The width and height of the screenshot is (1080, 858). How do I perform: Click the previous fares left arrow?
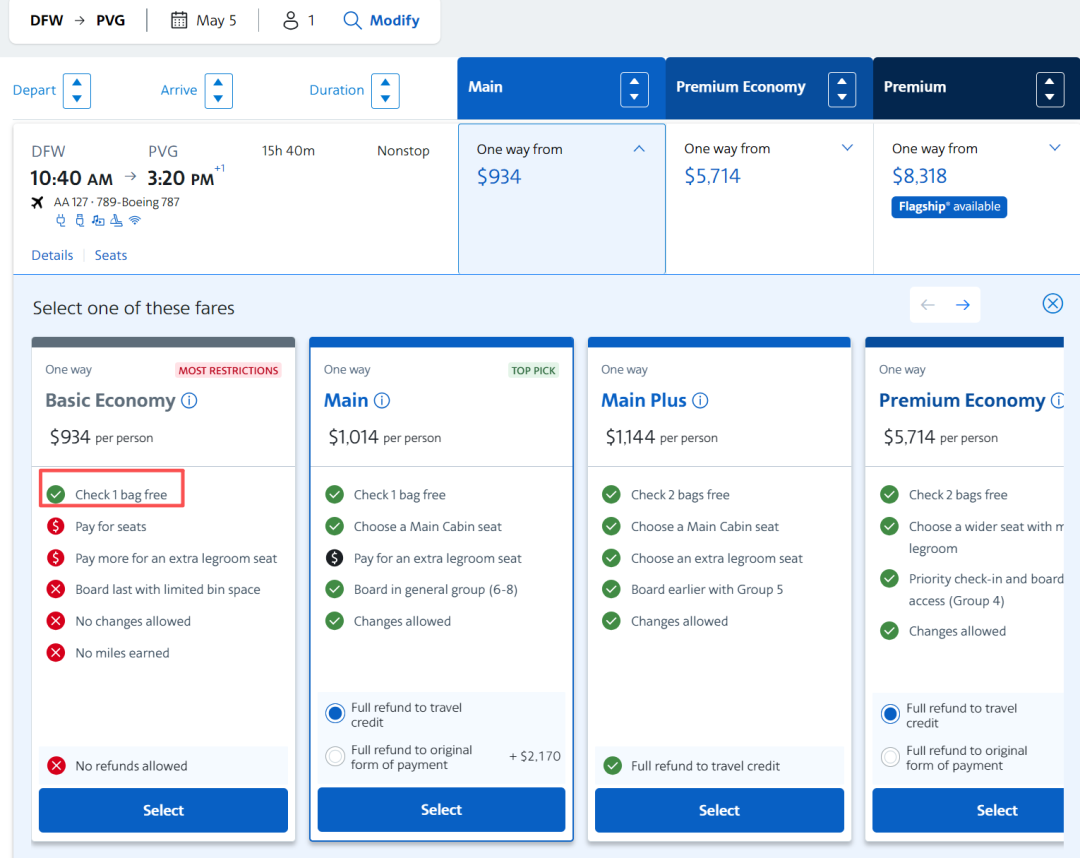click(x=928, y=305)
